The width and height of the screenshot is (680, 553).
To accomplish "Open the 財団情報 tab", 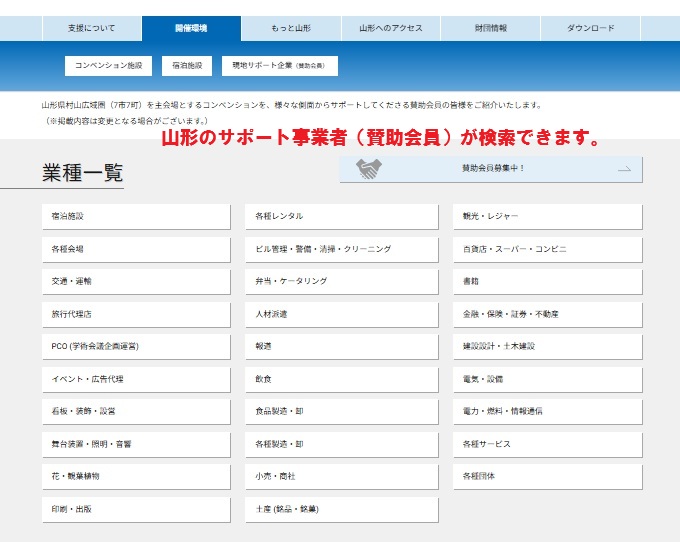I will click(490, 28).
